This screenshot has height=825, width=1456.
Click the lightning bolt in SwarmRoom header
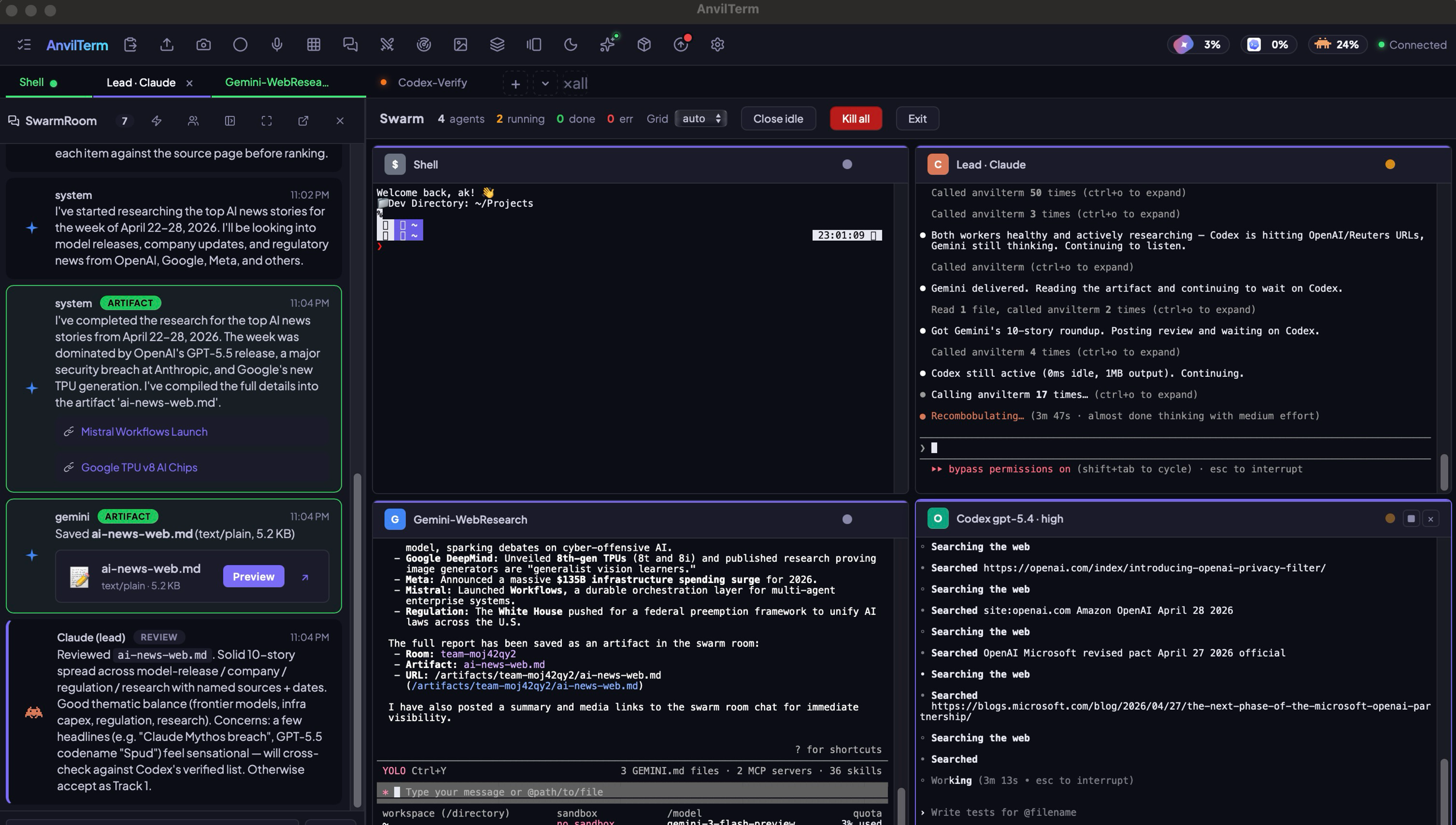click(157, 121)
